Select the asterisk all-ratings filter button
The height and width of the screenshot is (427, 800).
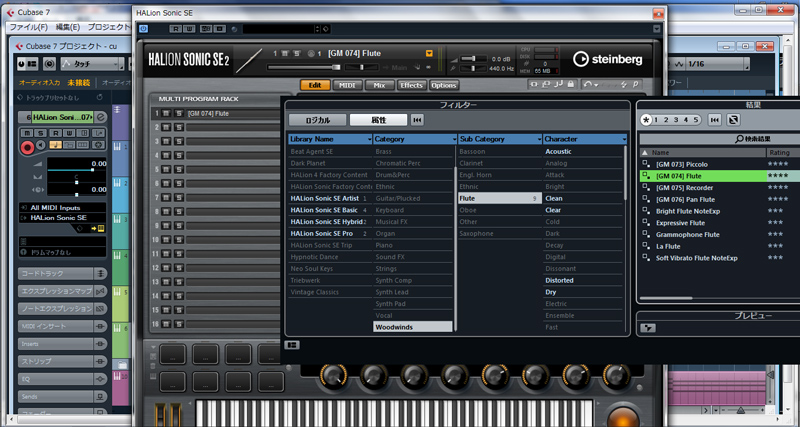[x=646, y=120]
